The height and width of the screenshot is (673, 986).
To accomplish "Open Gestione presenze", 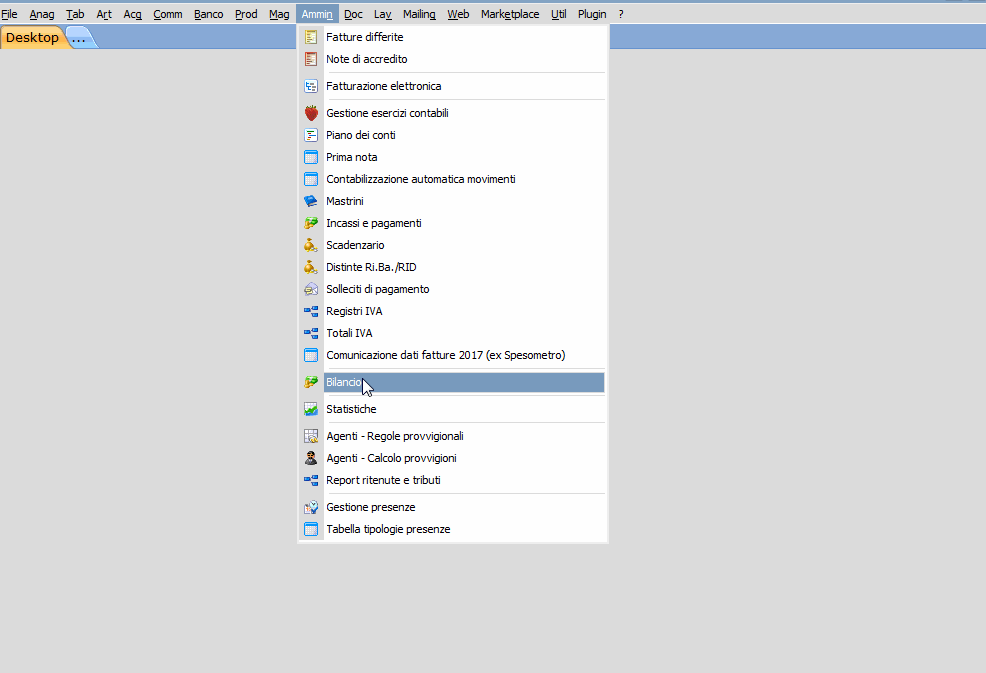I will pyautogui.click(x=464, y=508).
